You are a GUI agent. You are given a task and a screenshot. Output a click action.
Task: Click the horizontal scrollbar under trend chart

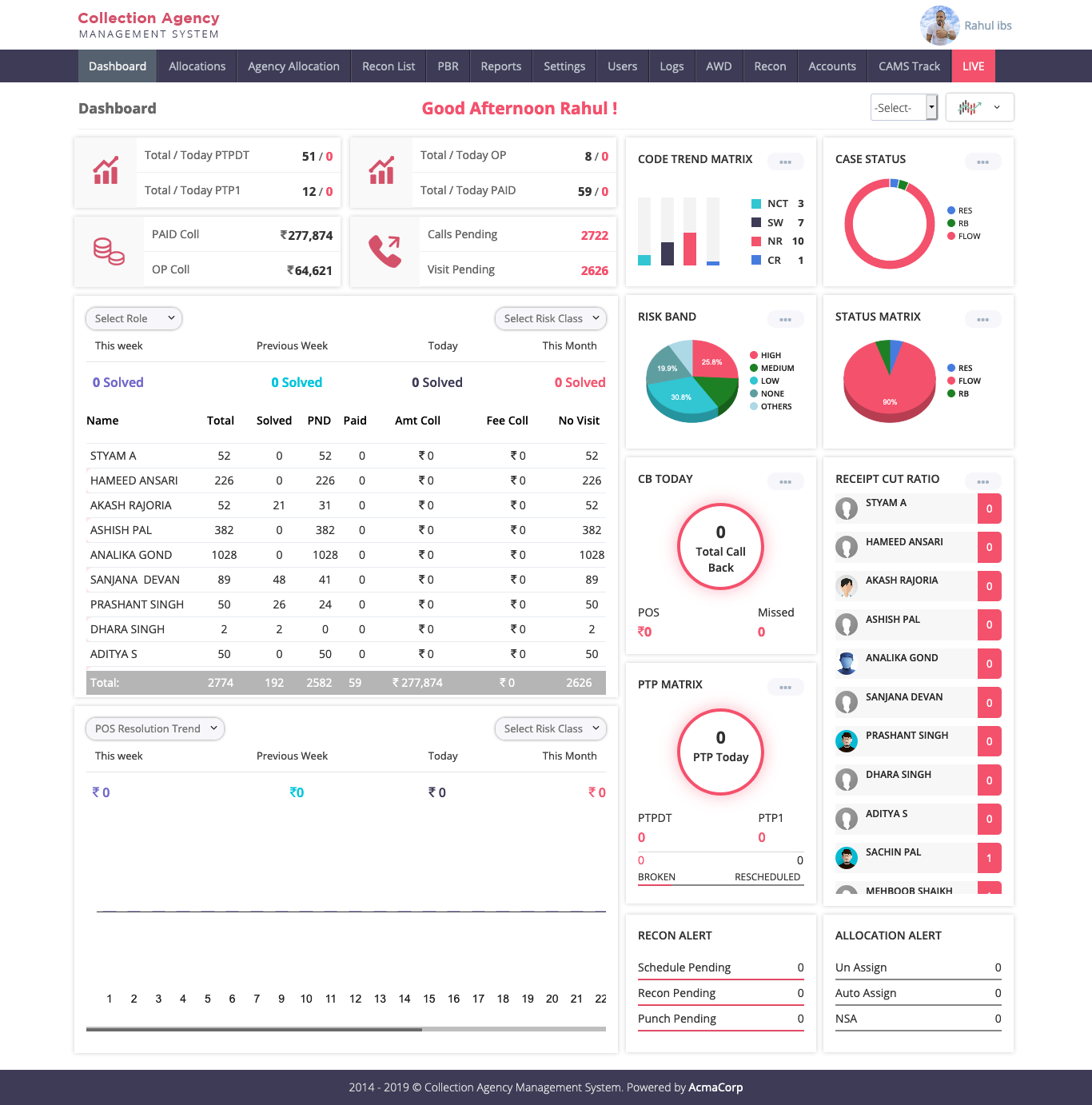point(254,1029)
